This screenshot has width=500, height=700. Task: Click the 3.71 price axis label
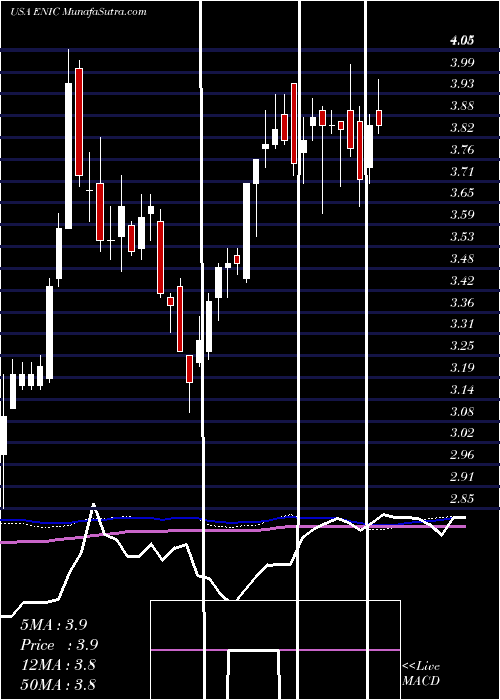point(462,171)
